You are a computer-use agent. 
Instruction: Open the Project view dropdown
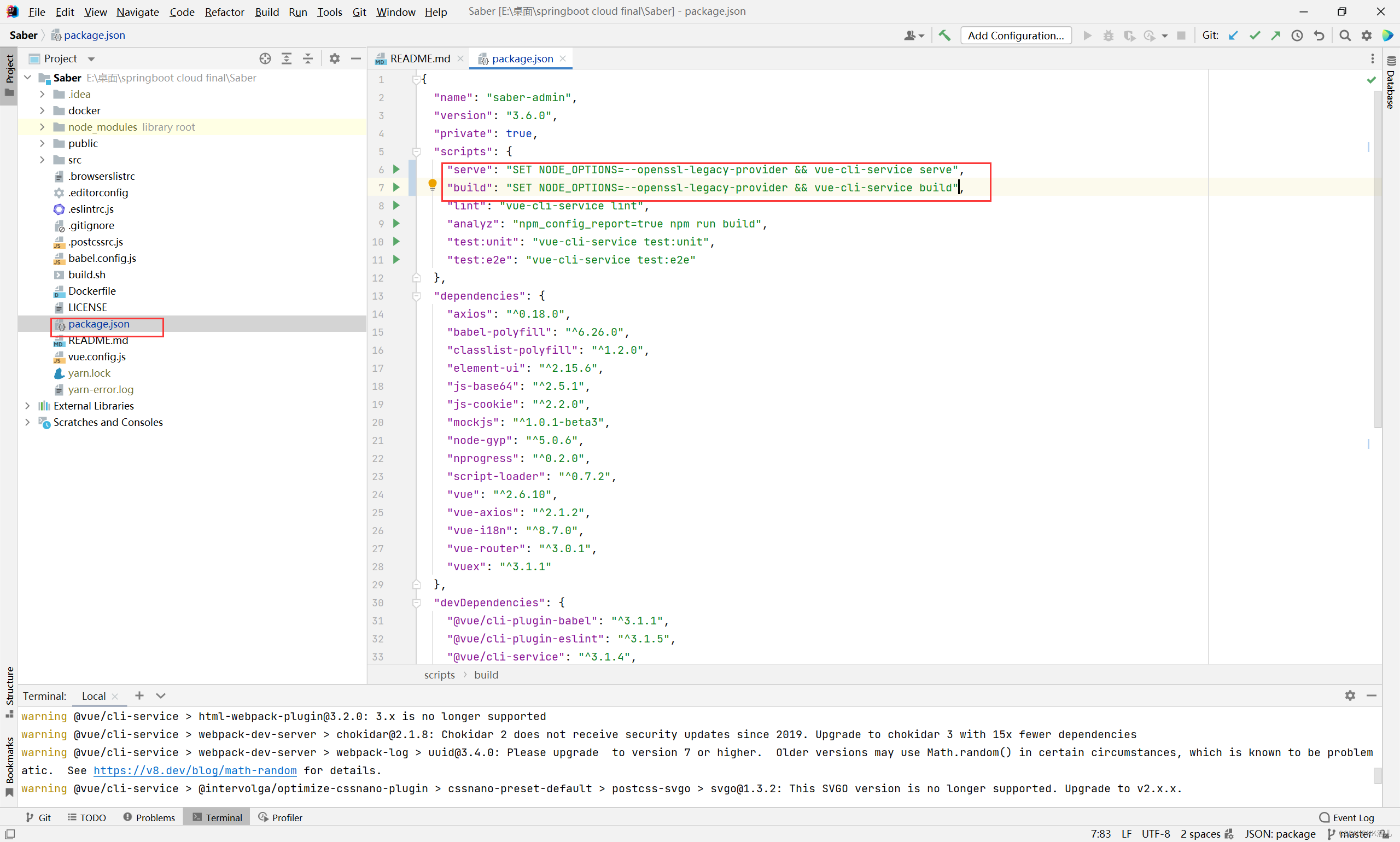tap(91, 59)
